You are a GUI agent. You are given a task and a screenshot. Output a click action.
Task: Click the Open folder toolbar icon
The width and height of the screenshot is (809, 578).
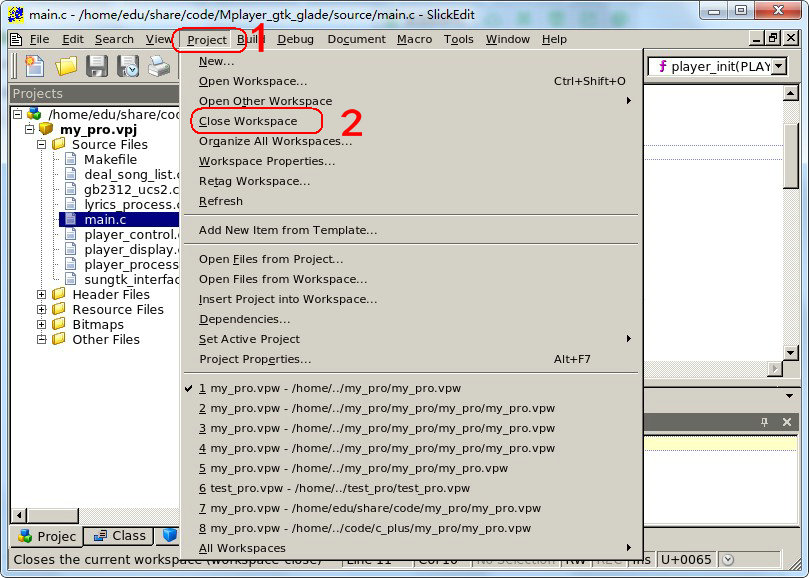point(66,66)
